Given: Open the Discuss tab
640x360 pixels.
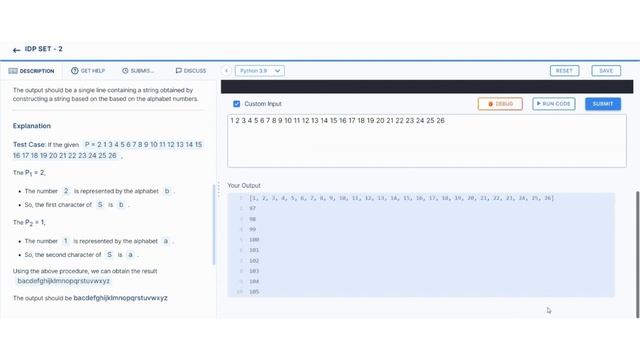Looking at the screenshot, I should coord(191,71).
